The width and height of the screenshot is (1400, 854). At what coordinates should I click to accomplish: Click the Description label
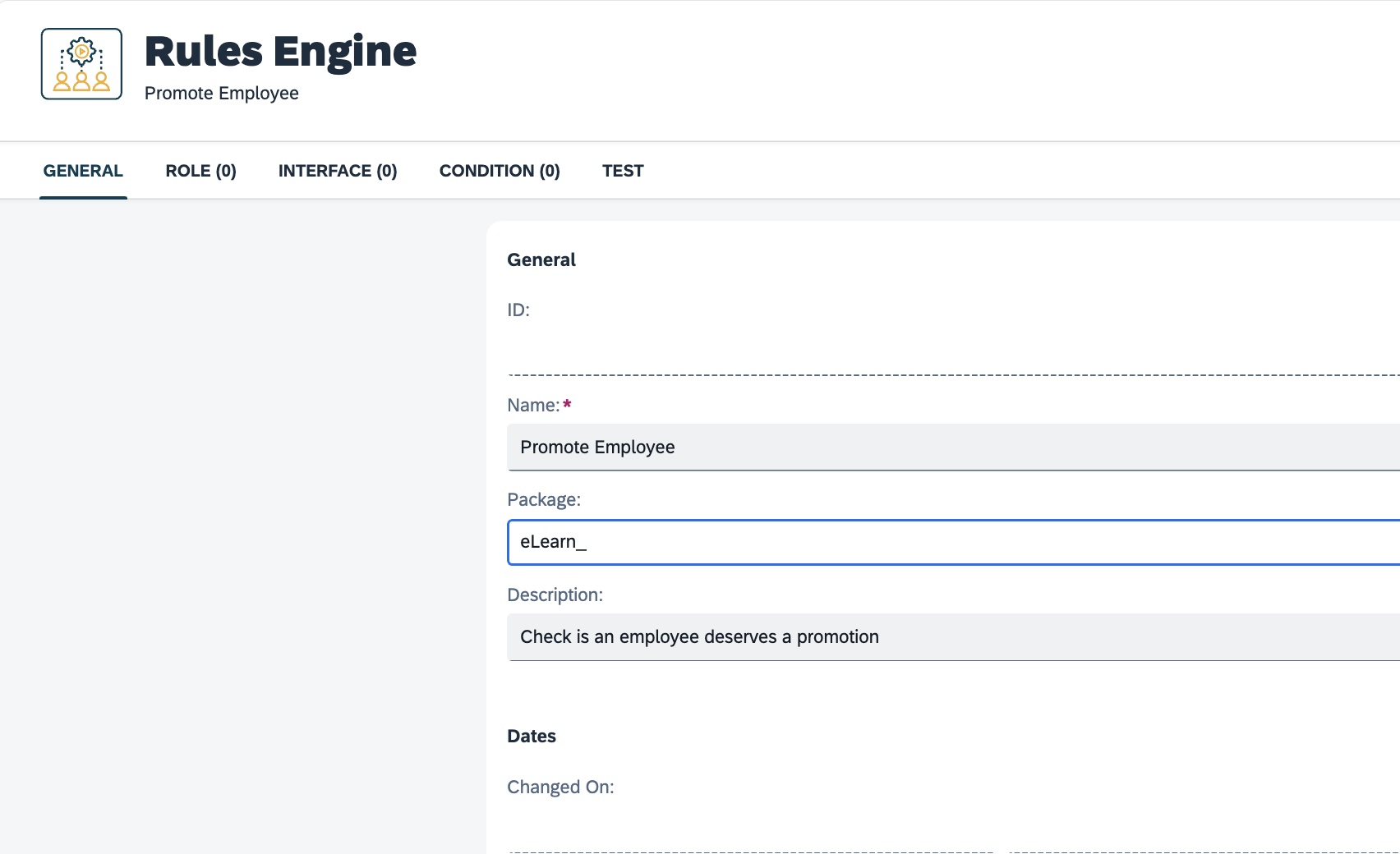(555, 595)
